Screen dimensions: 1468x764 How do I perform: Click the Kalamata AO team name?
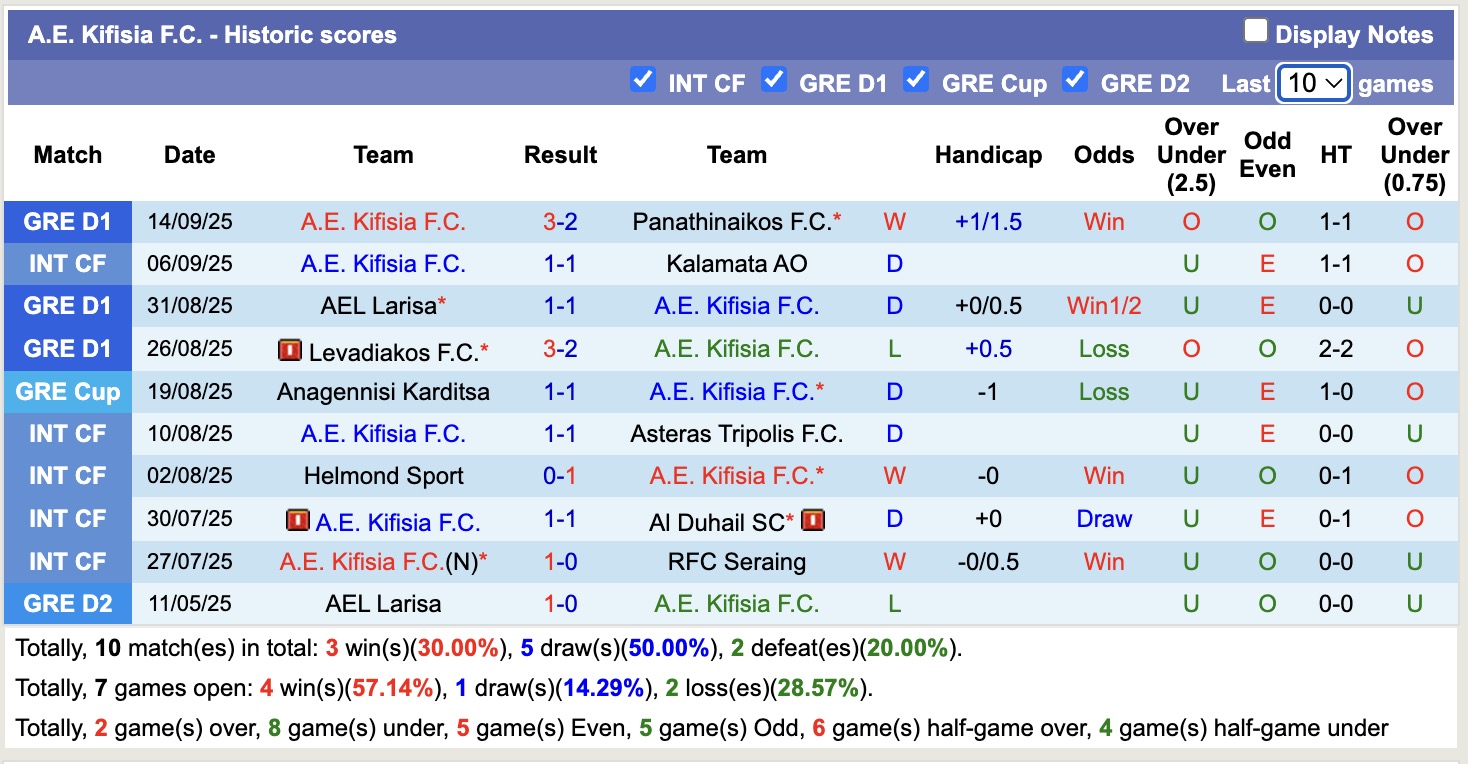click(737, 263)
